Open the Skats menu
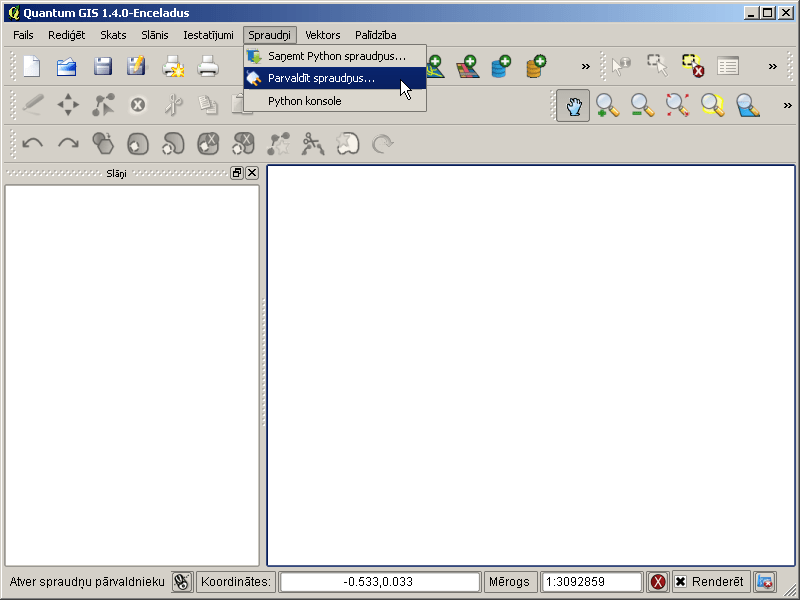This screenshot has height=600, width=800. click(x=113, y=35)
